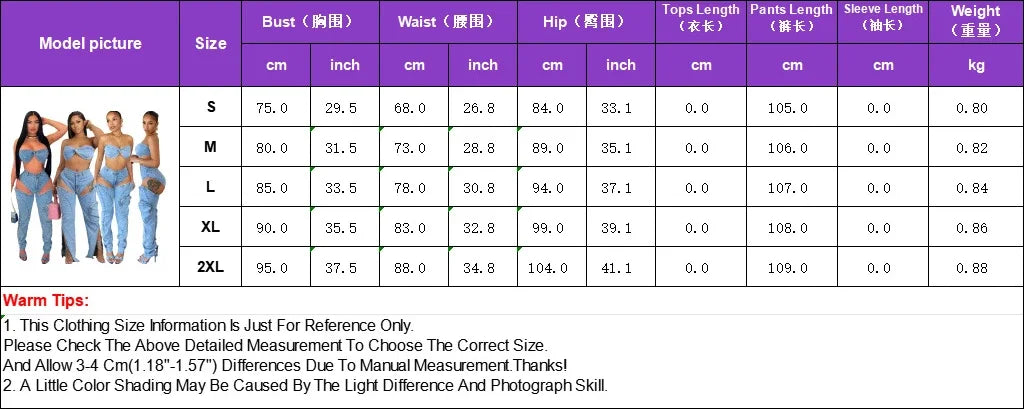1024x409 pixels.
Task: Click the Tops Length header
Action: (x=701, y=17)
